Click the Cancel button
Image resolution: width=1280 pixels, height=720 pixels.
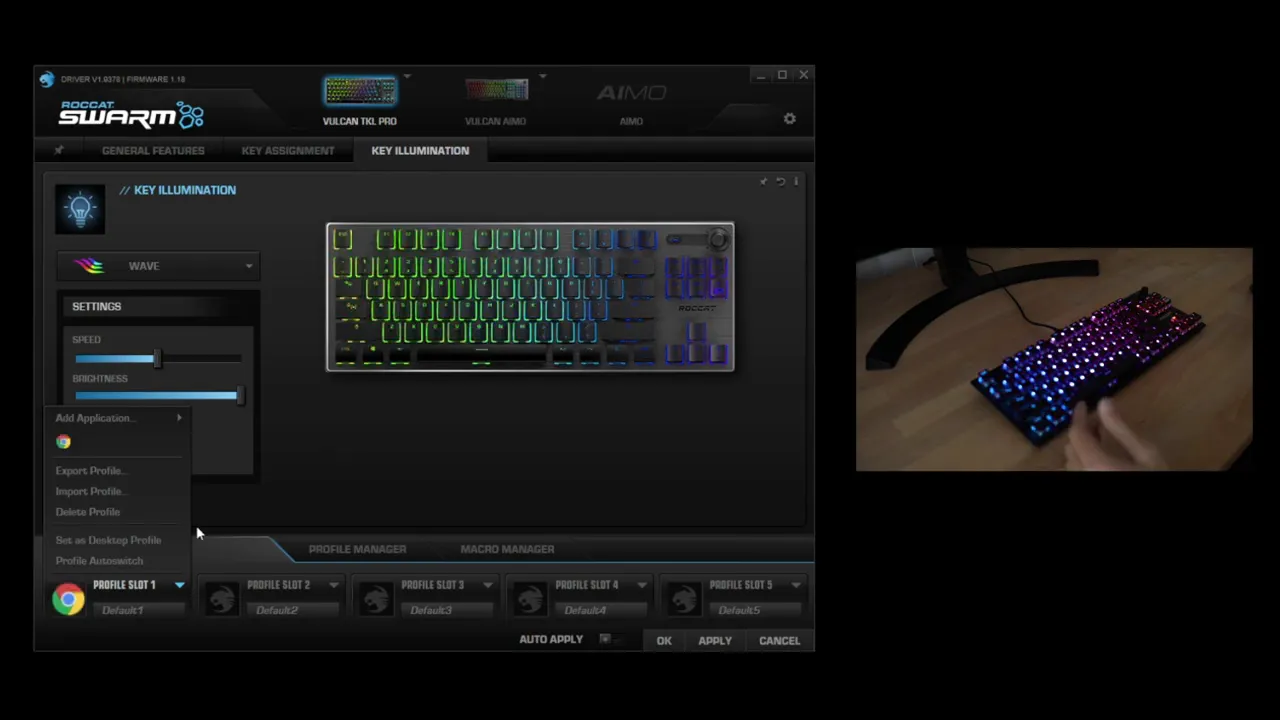pos(779,641)
